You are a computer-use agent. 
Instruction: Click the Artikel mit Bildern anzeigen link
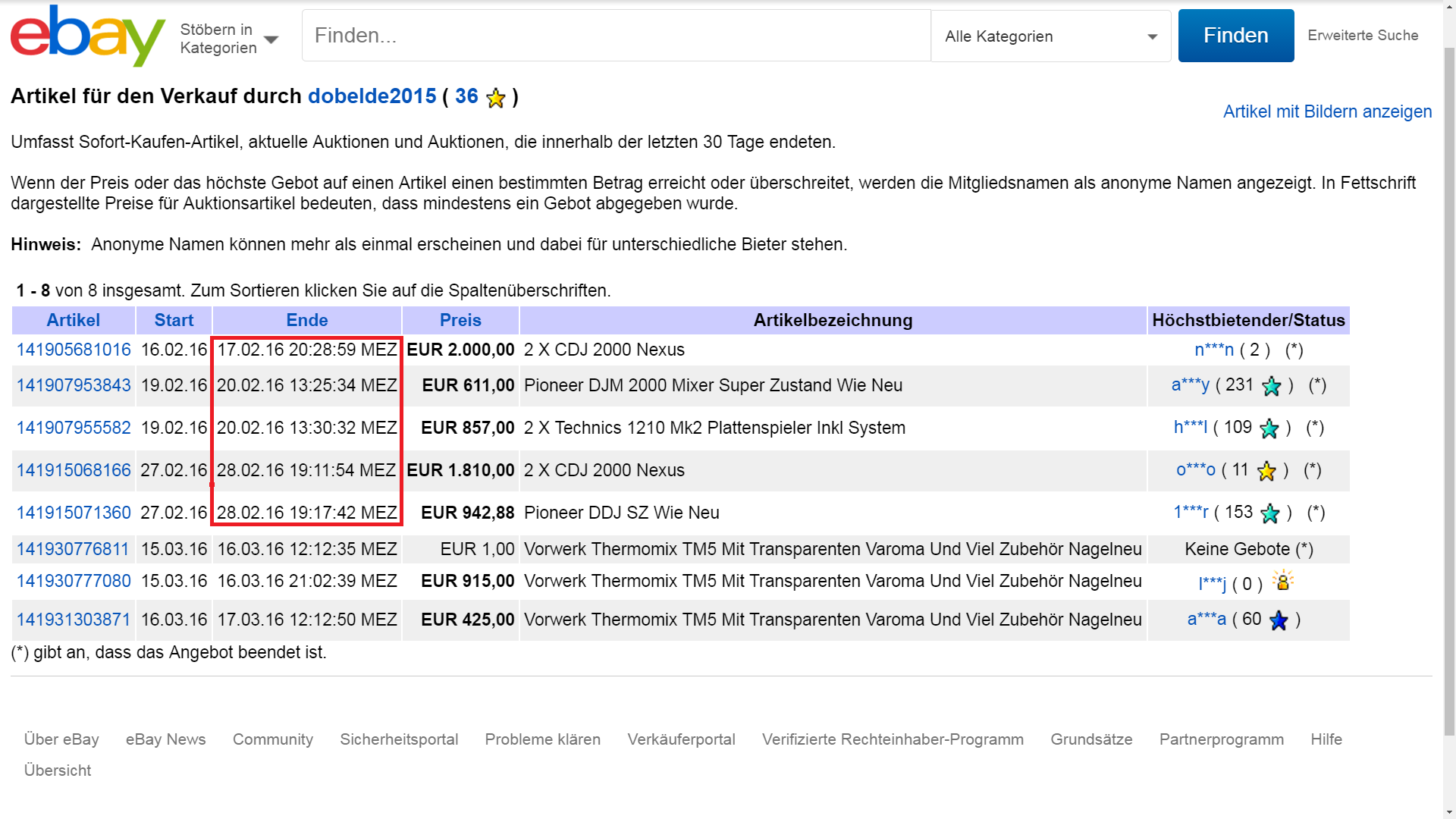pos(1327,111)
